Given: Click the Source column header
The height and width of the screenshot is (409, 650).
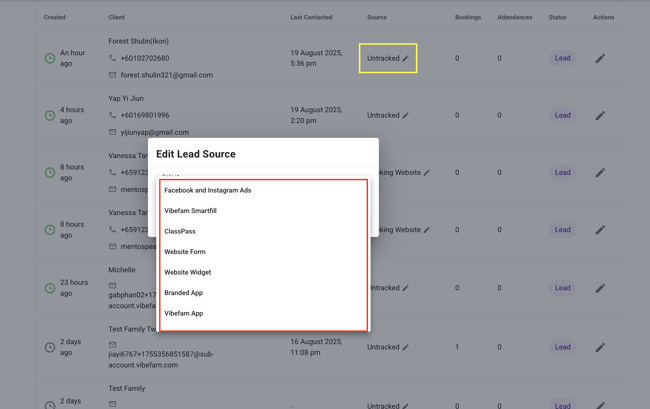Looking at the screenshot, I should 377,17.
